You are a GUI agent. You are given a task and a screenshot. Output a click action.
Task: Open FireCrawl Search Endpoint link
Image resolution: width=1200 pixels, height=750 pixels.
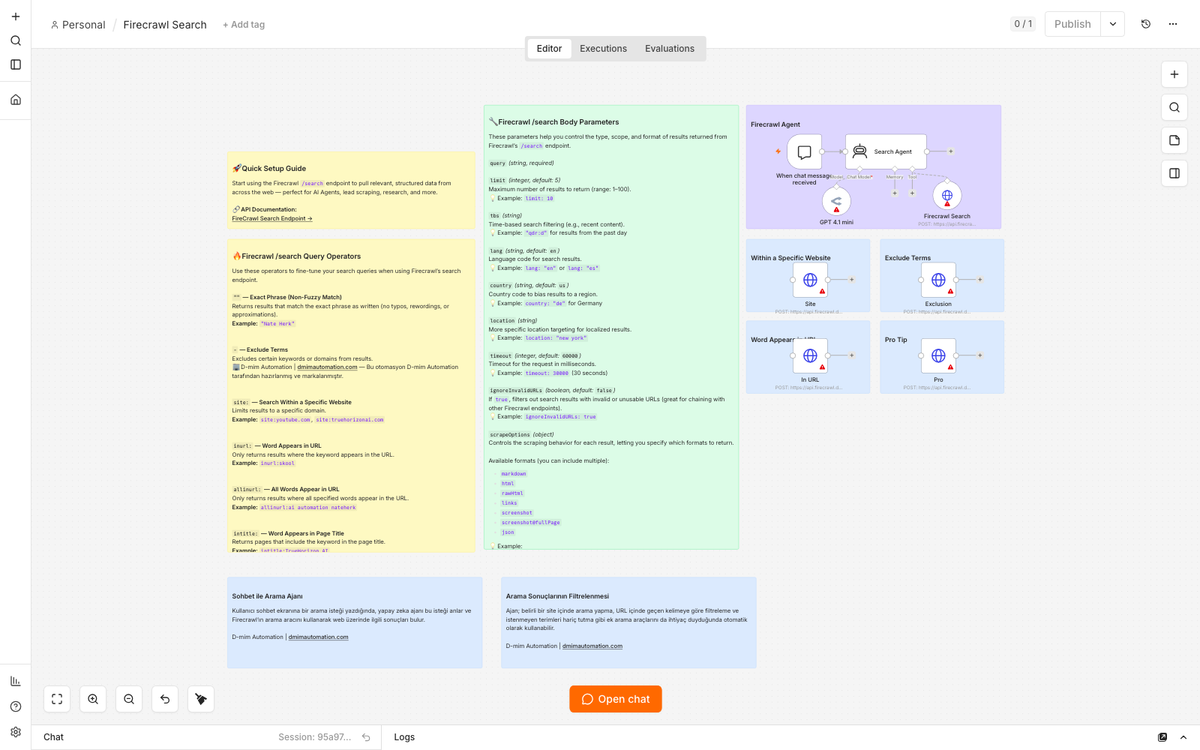pos(272,218)
